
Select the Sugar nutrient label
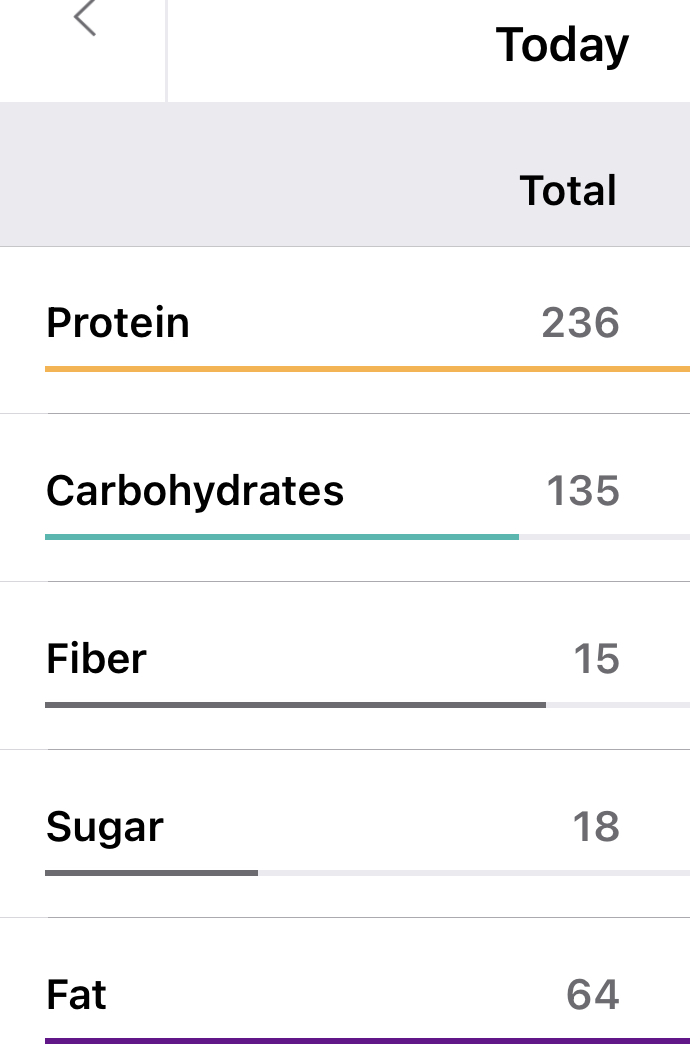pyautogui.click(x=105, y=827)
